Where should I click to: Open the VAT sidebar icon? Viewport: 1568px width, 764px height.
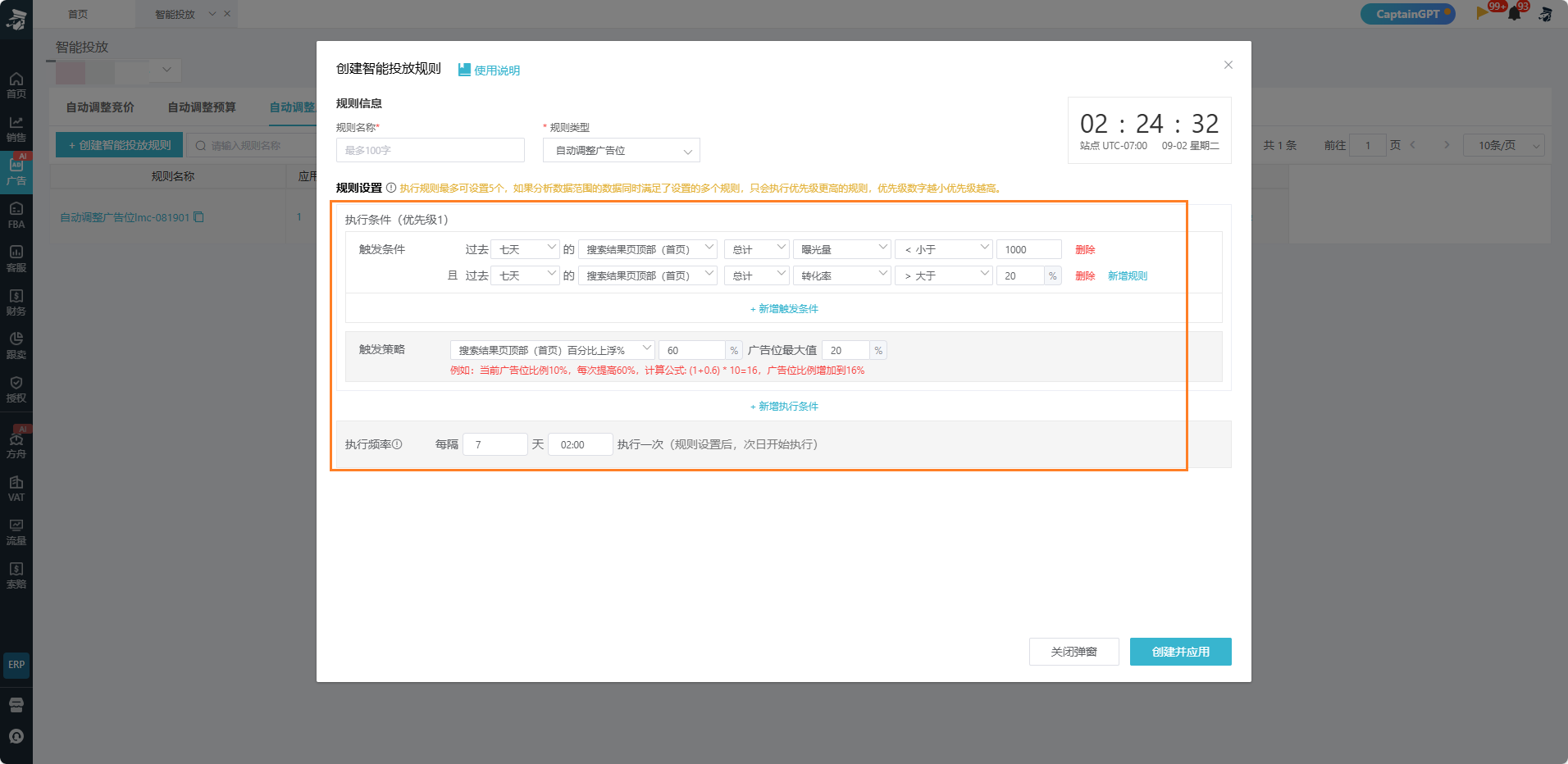[16, 489]
